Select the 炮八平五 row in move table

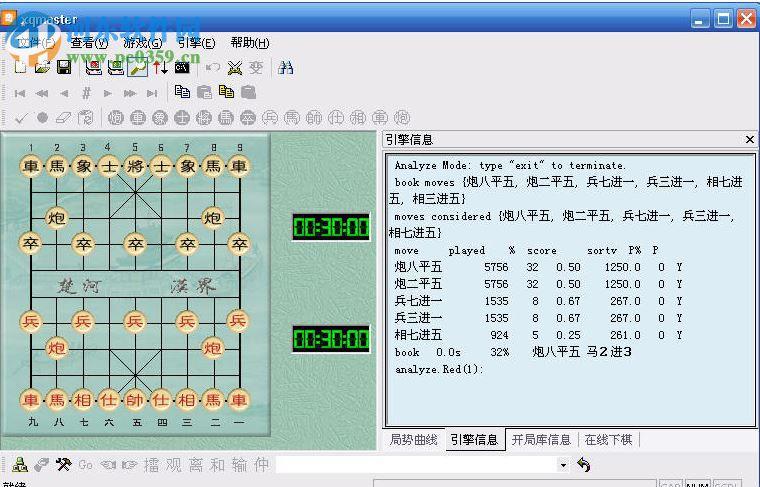tap(538, 267)
